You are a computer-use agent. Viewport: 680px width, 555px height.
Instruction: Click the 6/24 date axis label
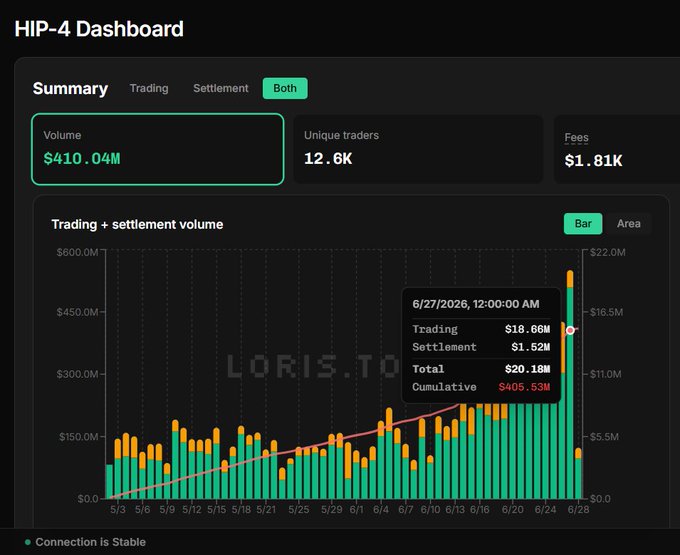(545, 509)
